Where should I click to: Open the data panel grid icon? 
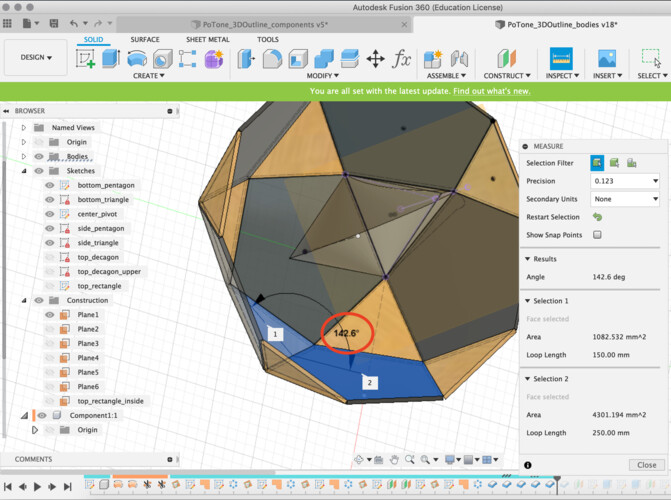tap(7, 24)
